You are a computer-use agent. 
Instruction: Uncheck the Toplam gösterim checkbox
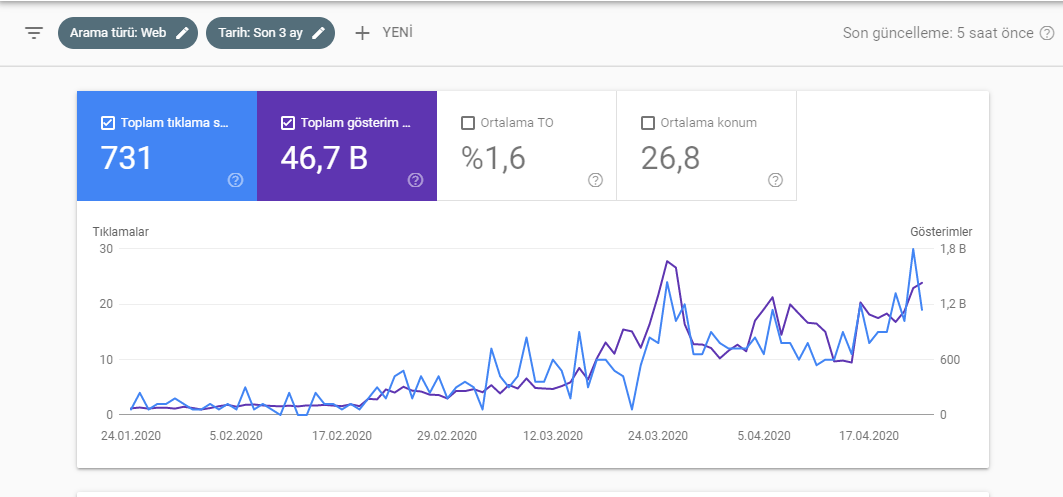(x=287, y=123)
